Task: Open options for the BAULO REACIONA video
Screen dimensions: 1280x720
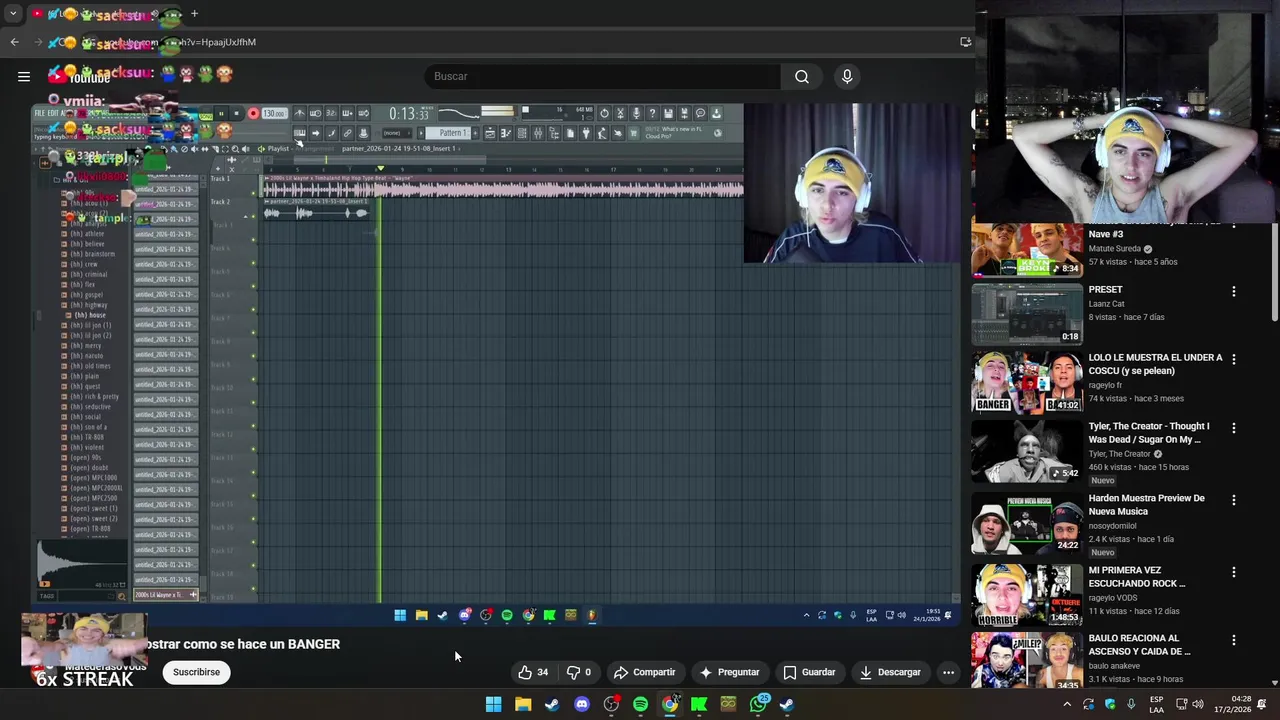Action: click(1233, 641)
